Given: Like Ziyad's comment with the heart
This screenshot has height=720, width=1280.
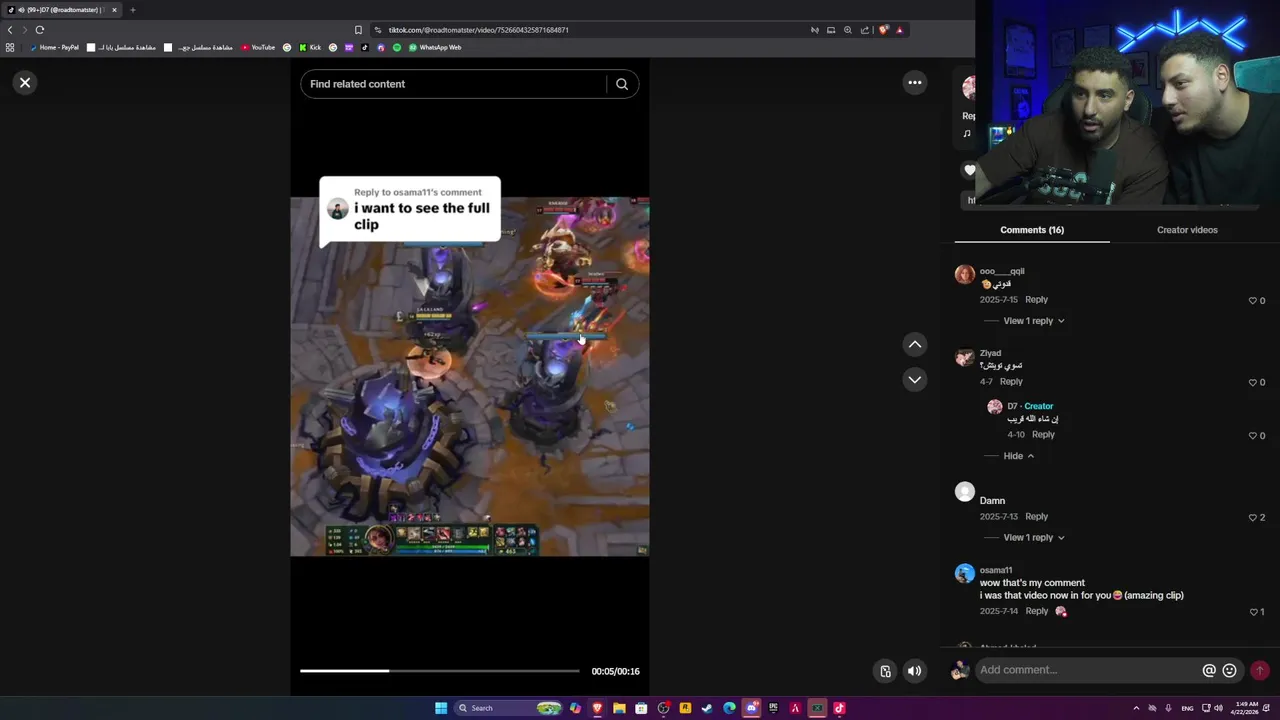Looking at the screenshot, I should [x=1252, y=383].
